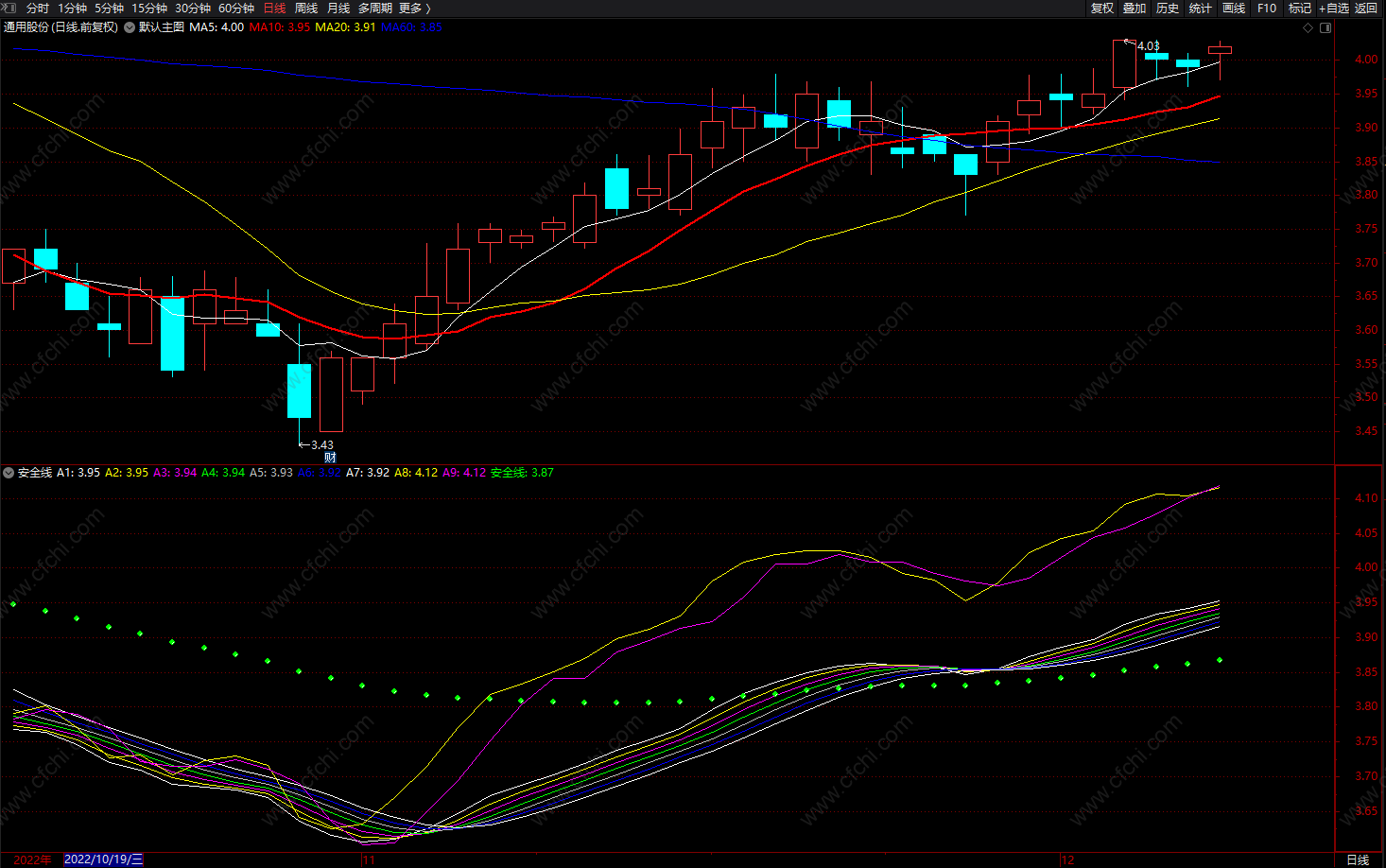This screenshot has width=1386, height=868.
Task: Add stock via +自选 button
Action: [x=1334, y=9]
